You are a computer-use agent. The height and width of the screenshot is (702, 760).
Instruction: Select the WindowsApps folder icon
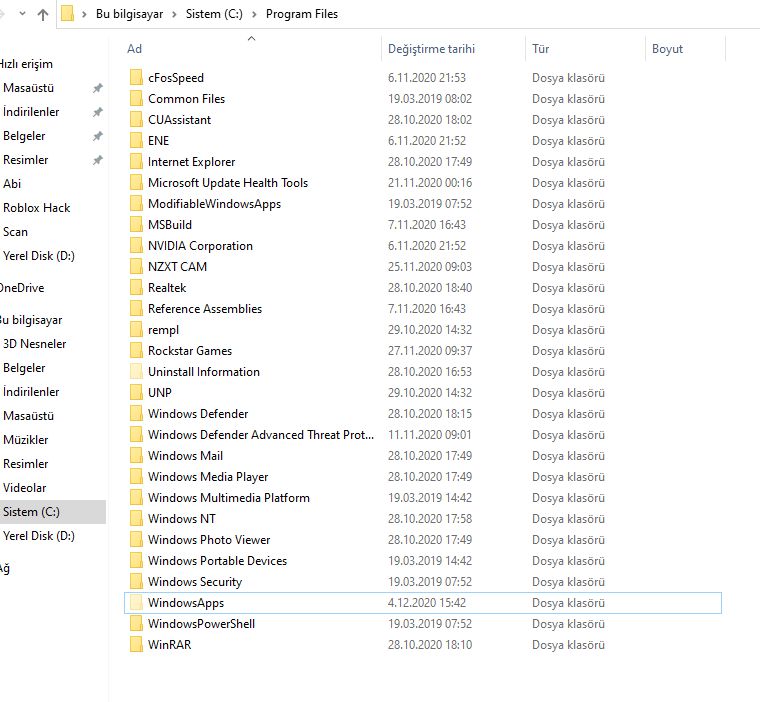click(136, 603)
